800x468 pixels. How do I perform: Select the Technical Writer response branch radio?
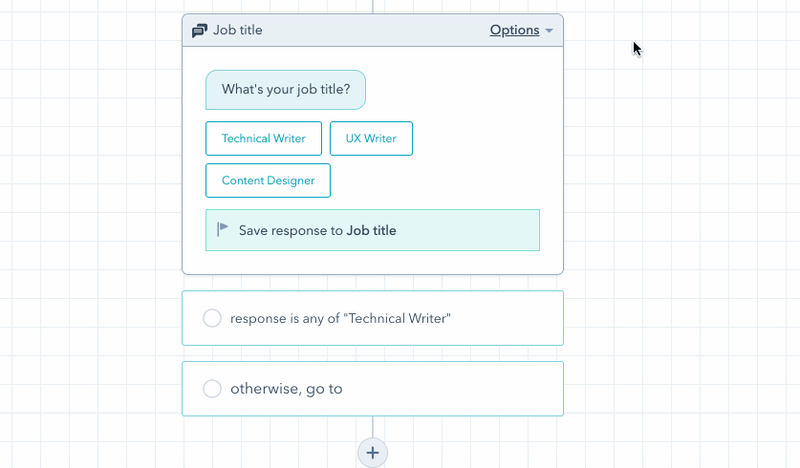(212, 318)
